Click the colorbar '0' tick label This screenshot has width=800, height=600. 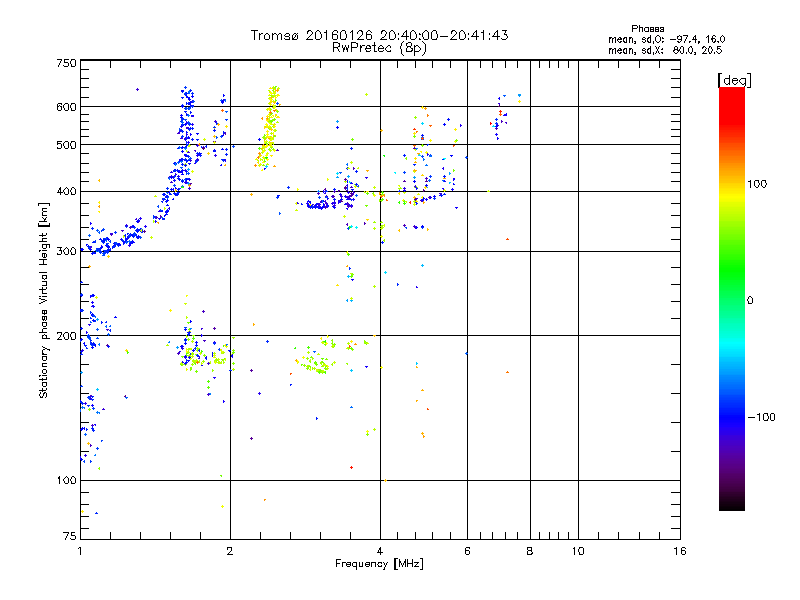[750, 301]
